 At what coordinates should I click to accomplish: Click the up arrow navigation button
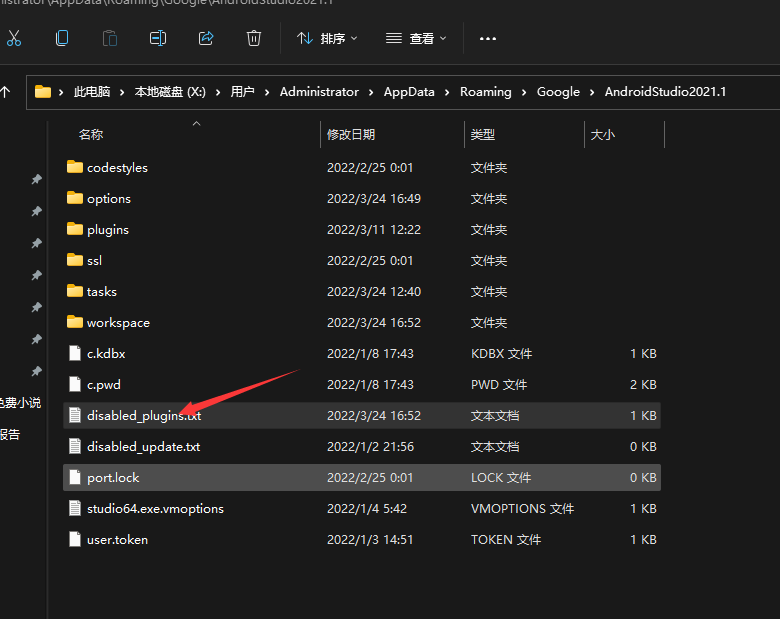pos(5,92)
